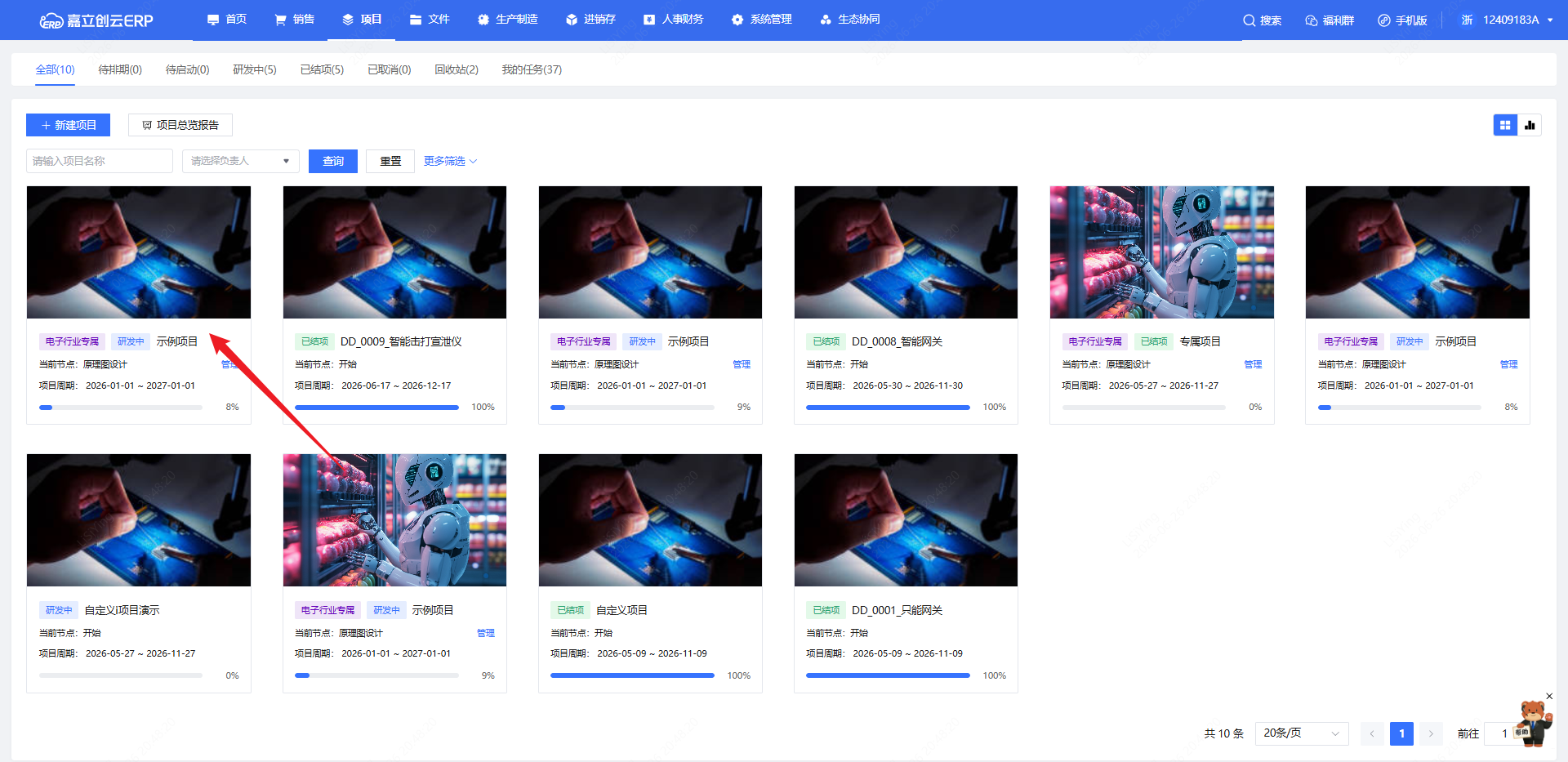This screenshot has width=1568, height=762.
Task: Open DD_0008_智能网关 project thumbnail
Action: coord(906,252)
